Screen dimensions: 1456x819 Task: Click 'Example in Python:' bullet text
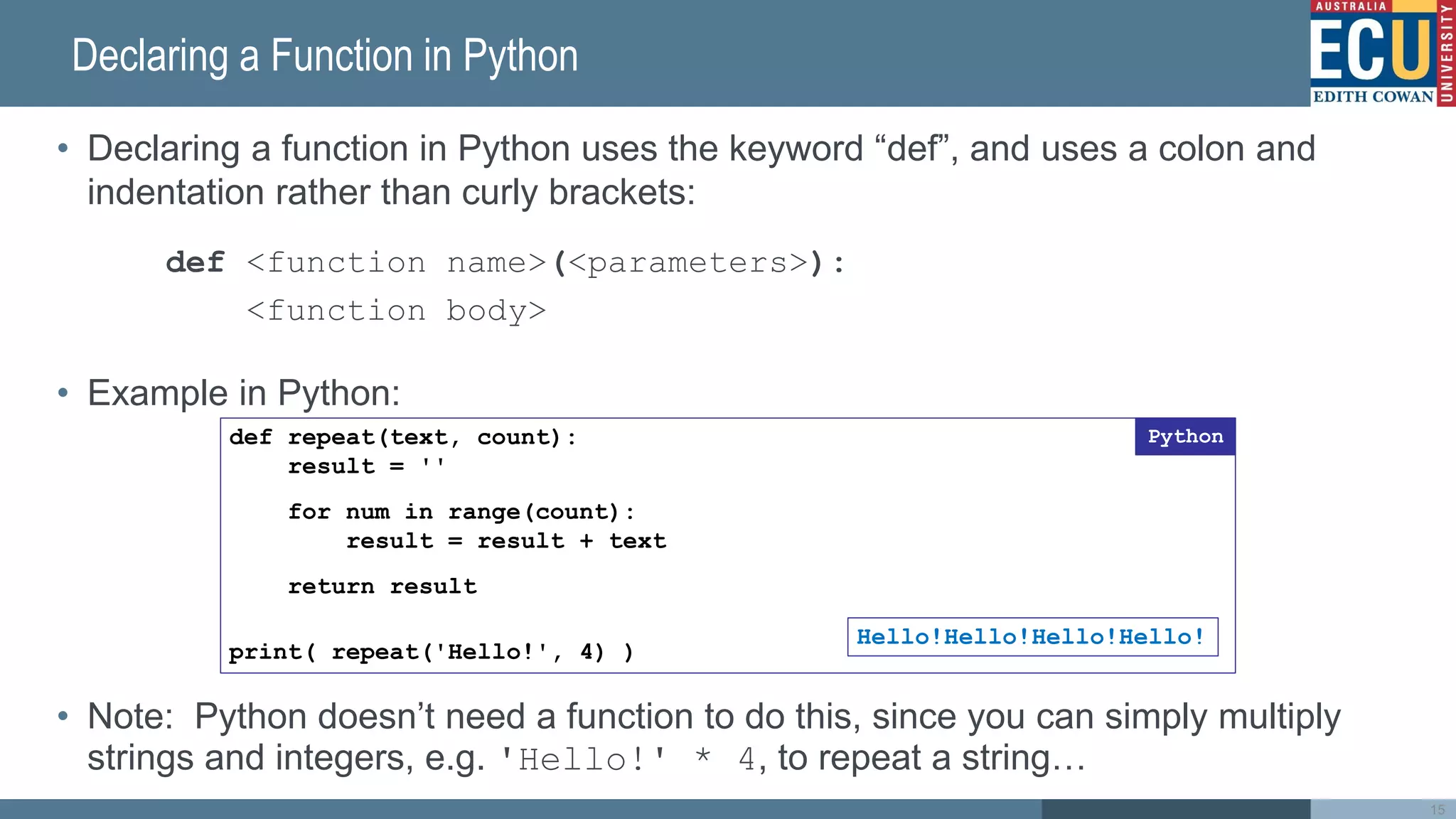click(x=244, y=393)
